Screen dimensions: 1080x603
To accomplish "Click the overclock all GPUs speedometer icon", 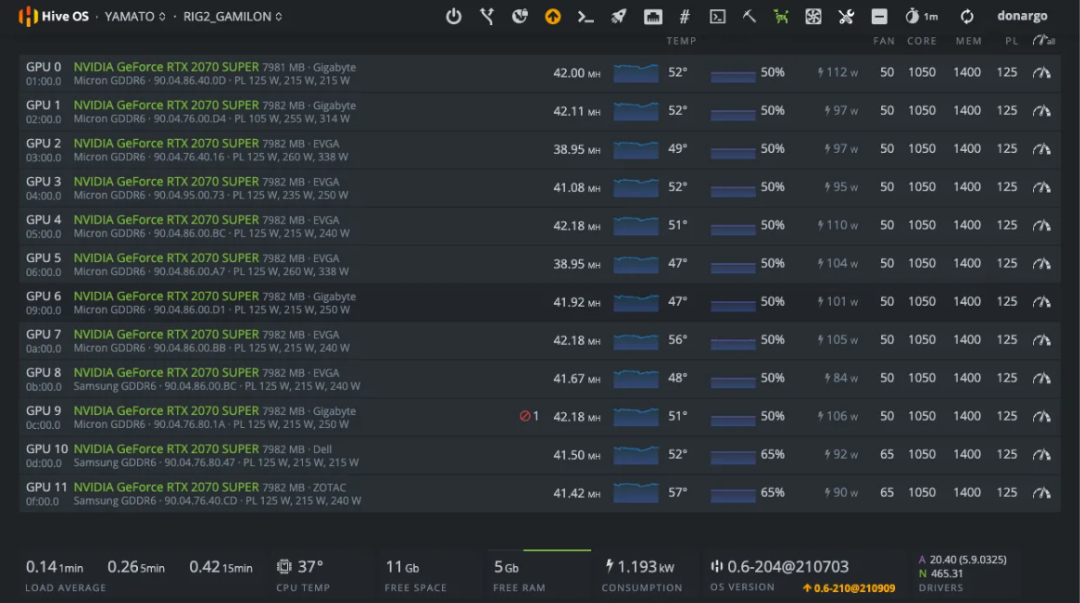I will 1043,41.
